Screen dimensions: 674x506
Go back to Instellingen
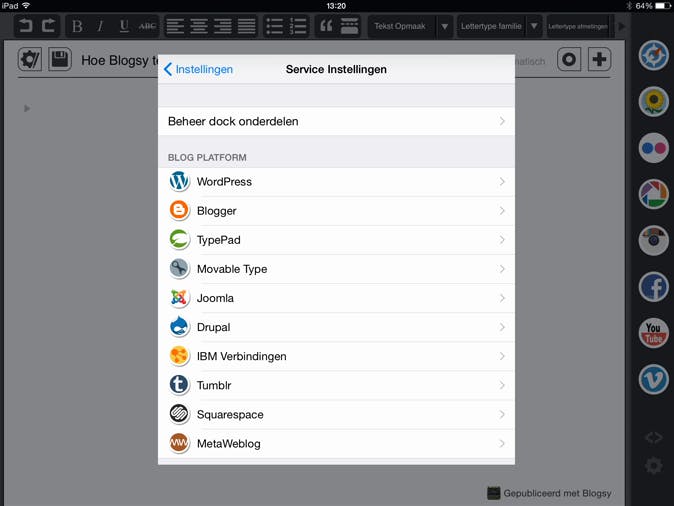tap(198, 69)
